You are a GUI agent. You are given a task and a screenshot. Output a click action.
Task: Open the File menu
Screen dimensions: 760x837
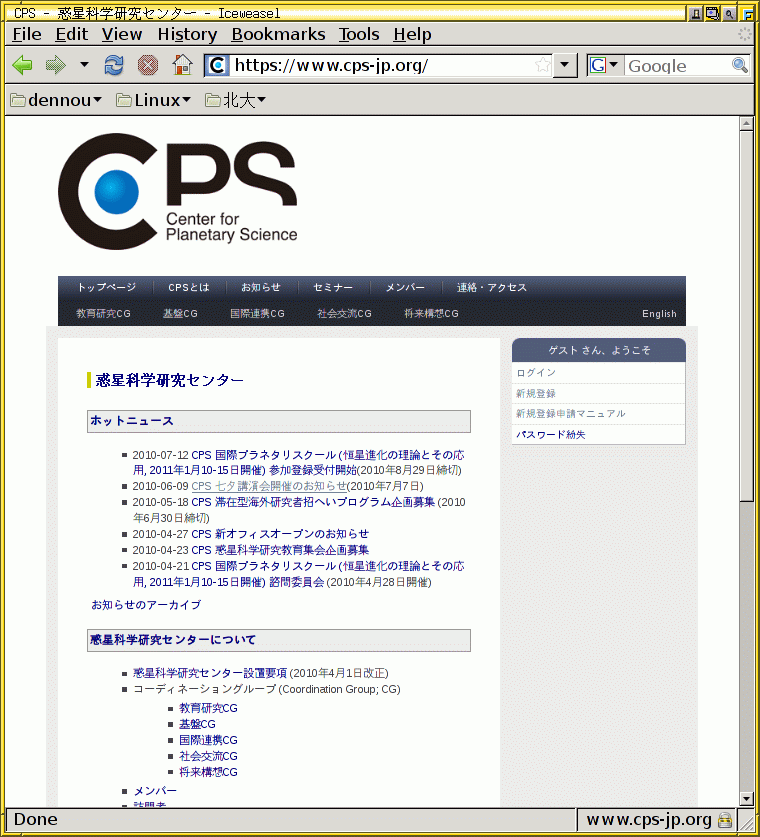click(27, 34)
